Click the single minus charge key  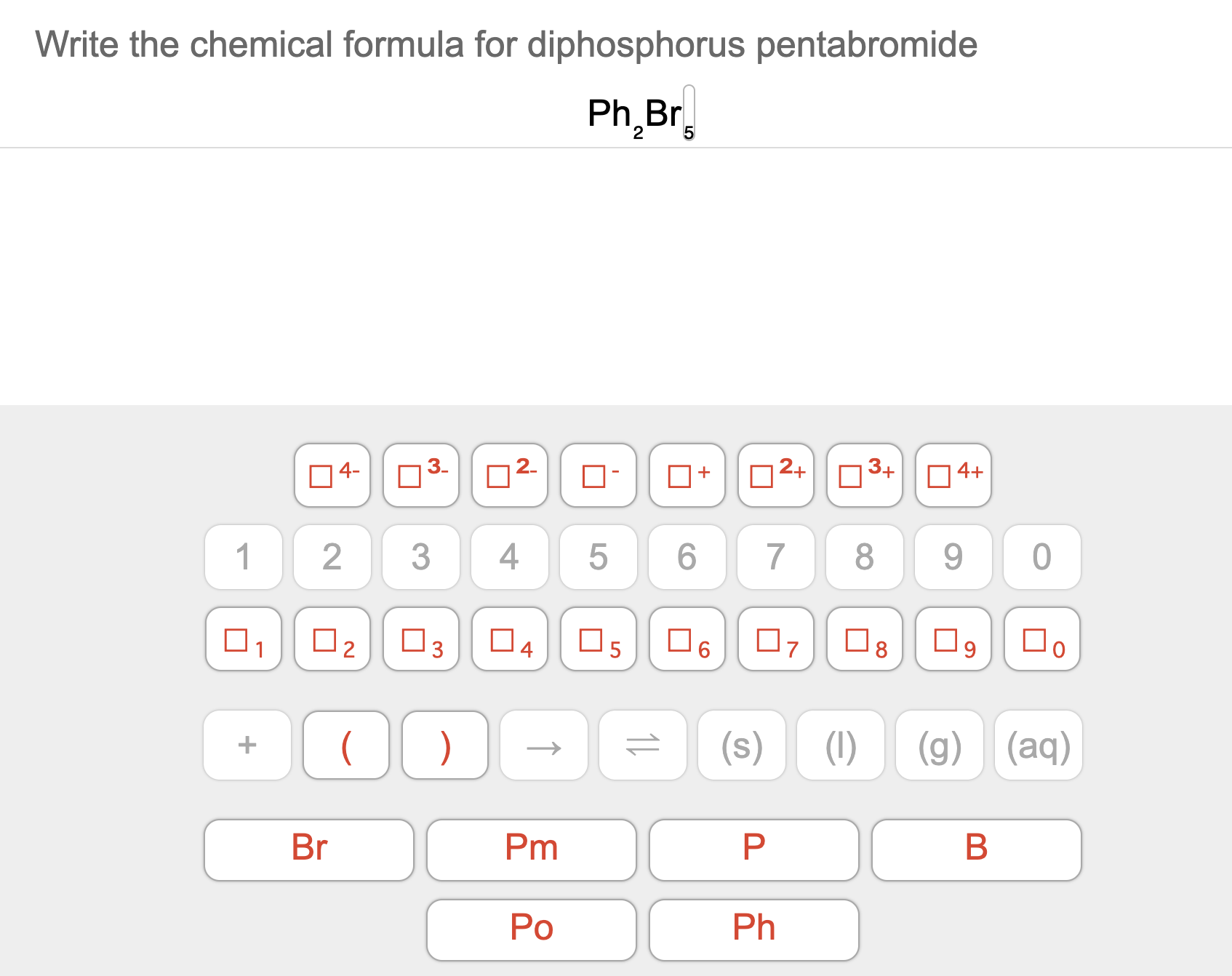point(598,475)
